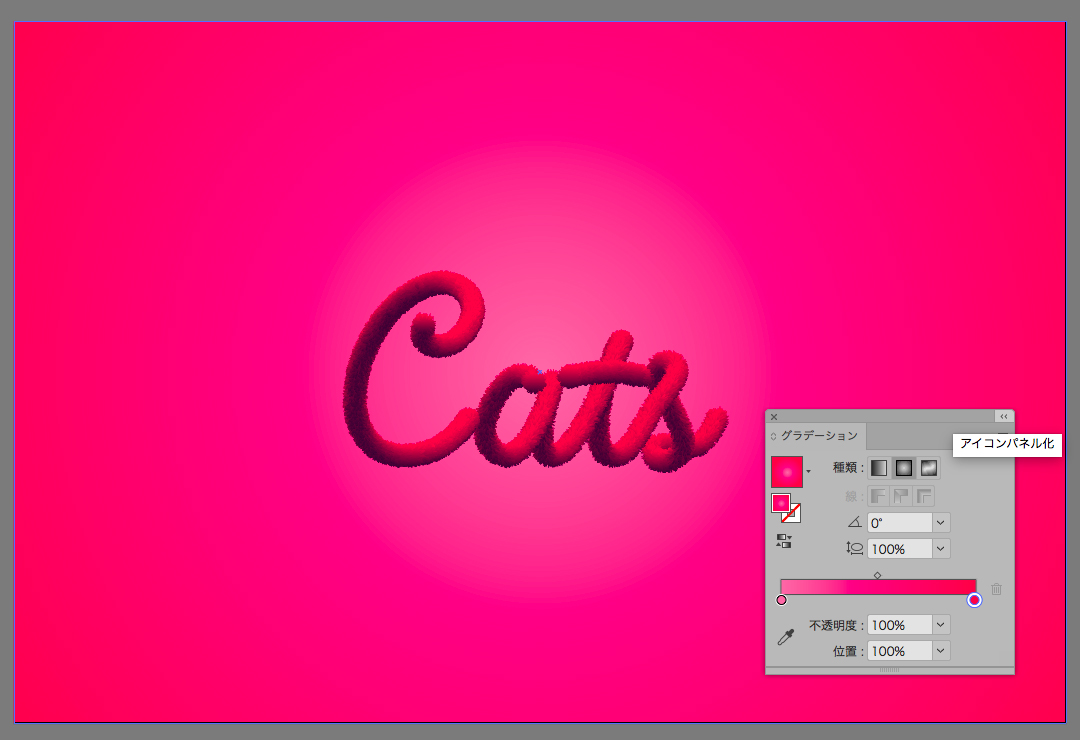The image size is (1080, 740).
Task: Expand the 不透明度 opacity dropdown
Action: click(x=940, y=625)
